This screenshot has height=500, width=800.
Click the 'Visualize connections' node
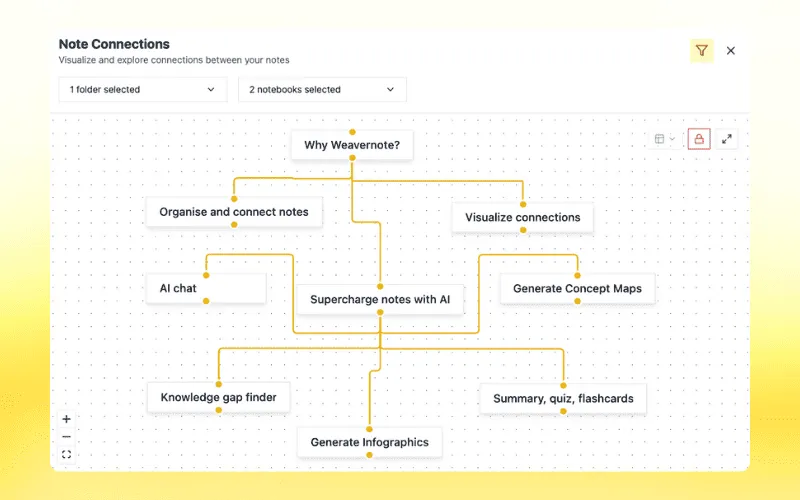[x=522, y=217]
